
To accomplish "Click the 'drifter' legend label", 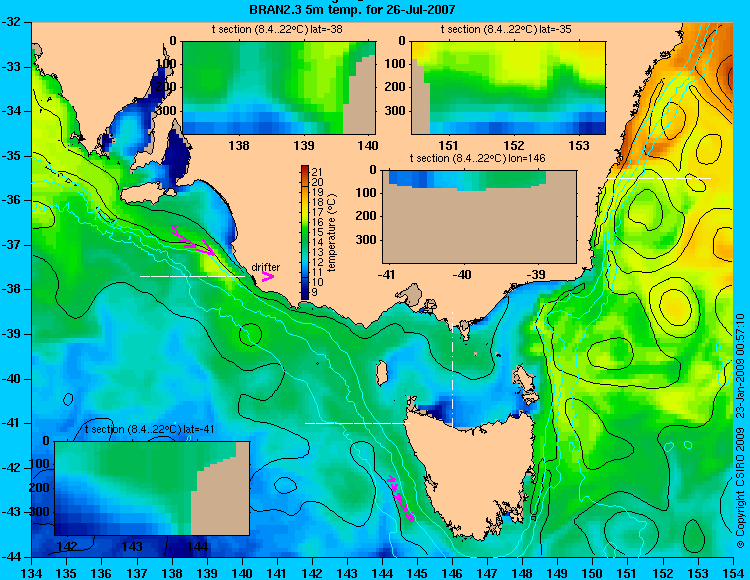I will pyautogui.click(x=265, y=267).
